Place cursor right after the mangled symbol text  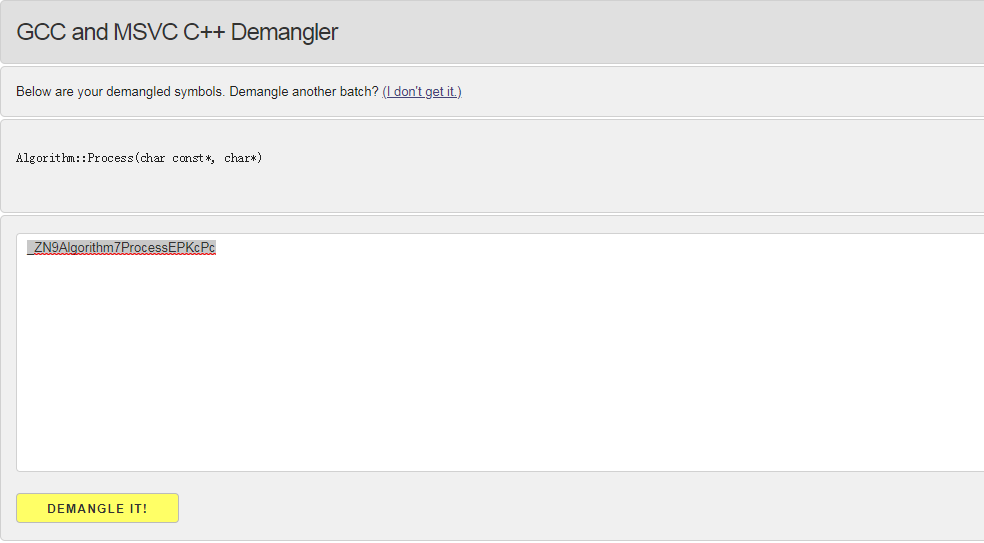click(x=217, y=248)
